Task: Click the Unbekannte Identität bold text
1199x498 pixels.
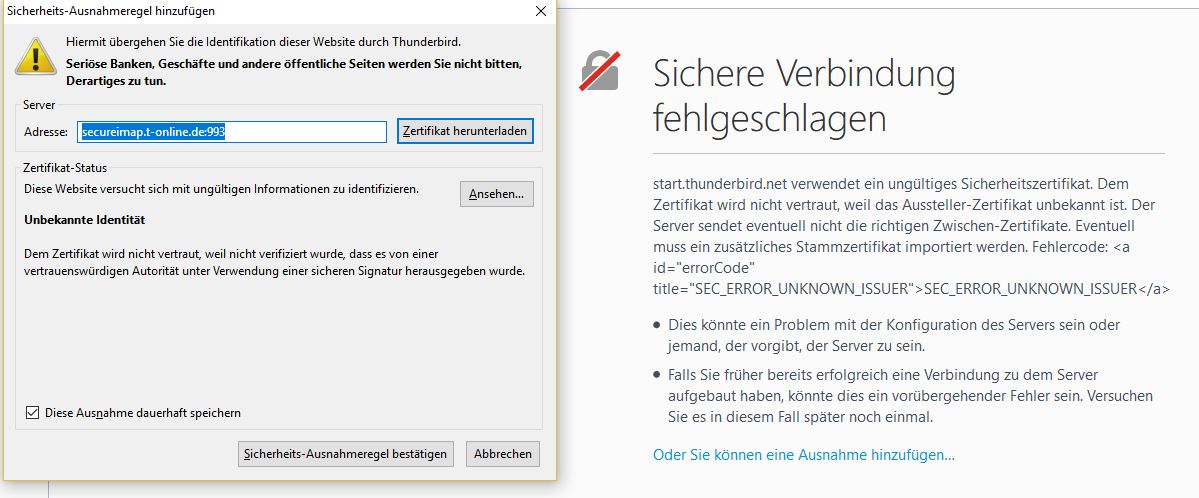Action: click(x=85, y=220)
